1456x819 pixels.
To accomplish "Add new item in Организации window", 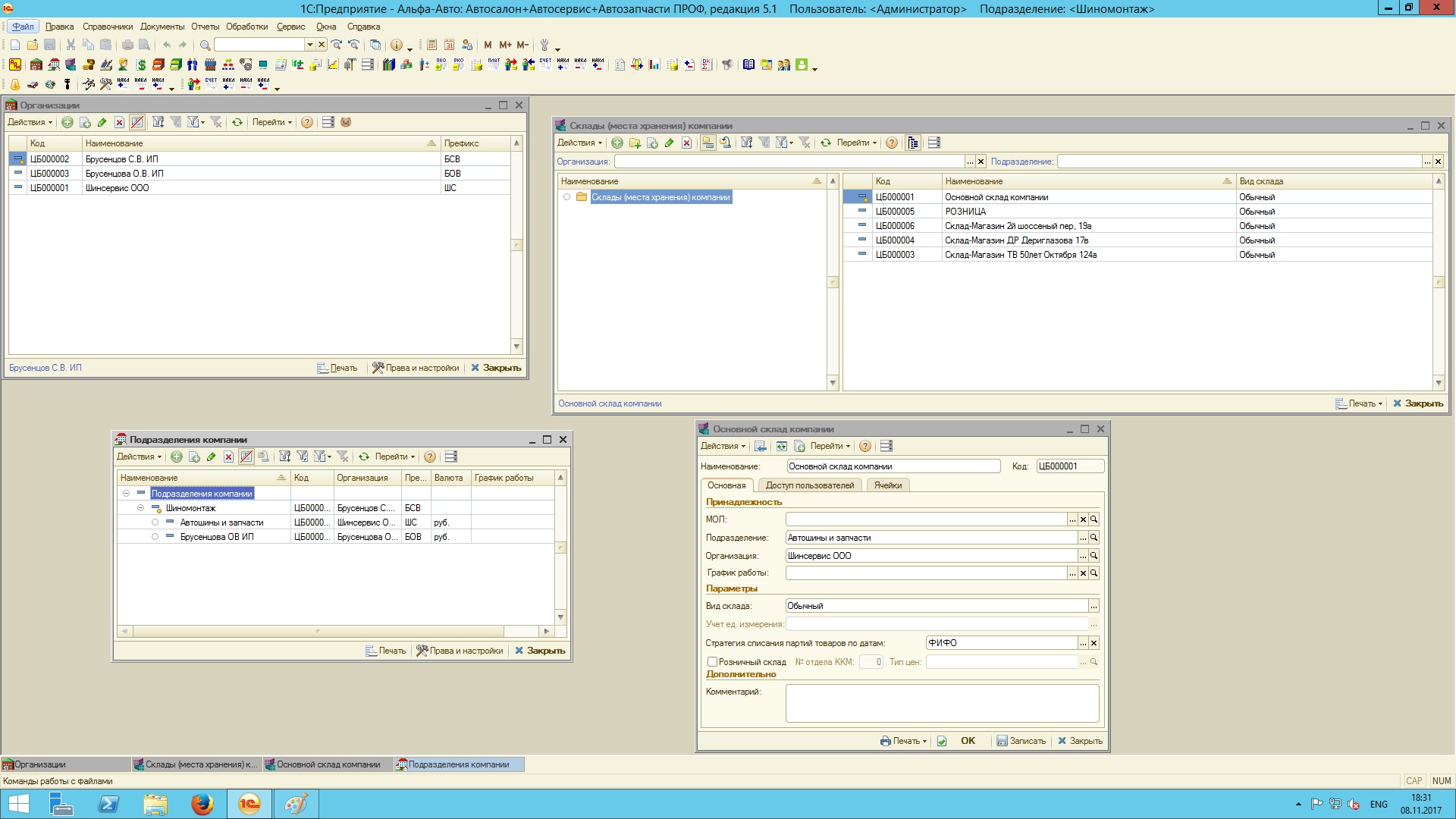I will click(x=67, y=122).
